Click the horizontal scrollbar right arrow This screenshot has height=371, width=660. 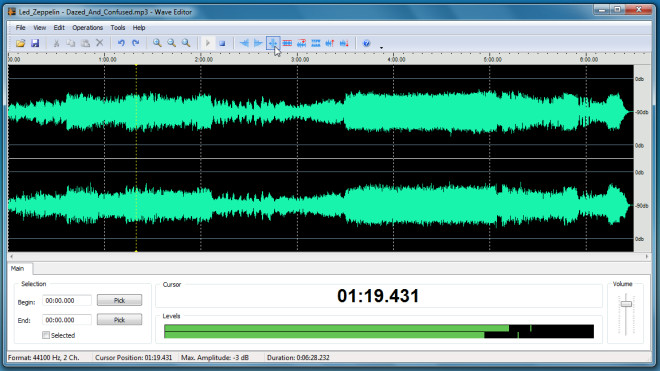tap(647, 256)
